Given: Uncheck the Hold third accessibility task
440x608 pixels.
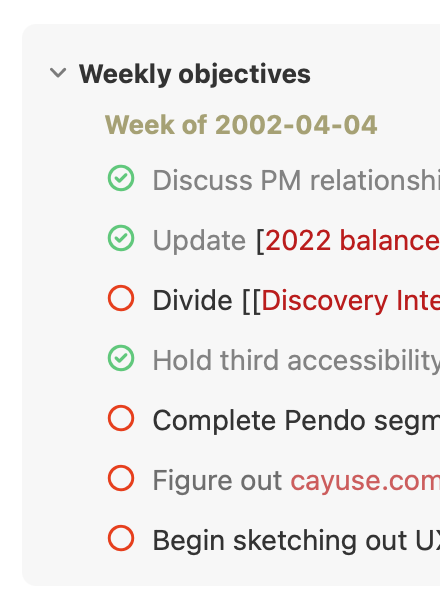Looking at the screenshot, I should (121, 358).
